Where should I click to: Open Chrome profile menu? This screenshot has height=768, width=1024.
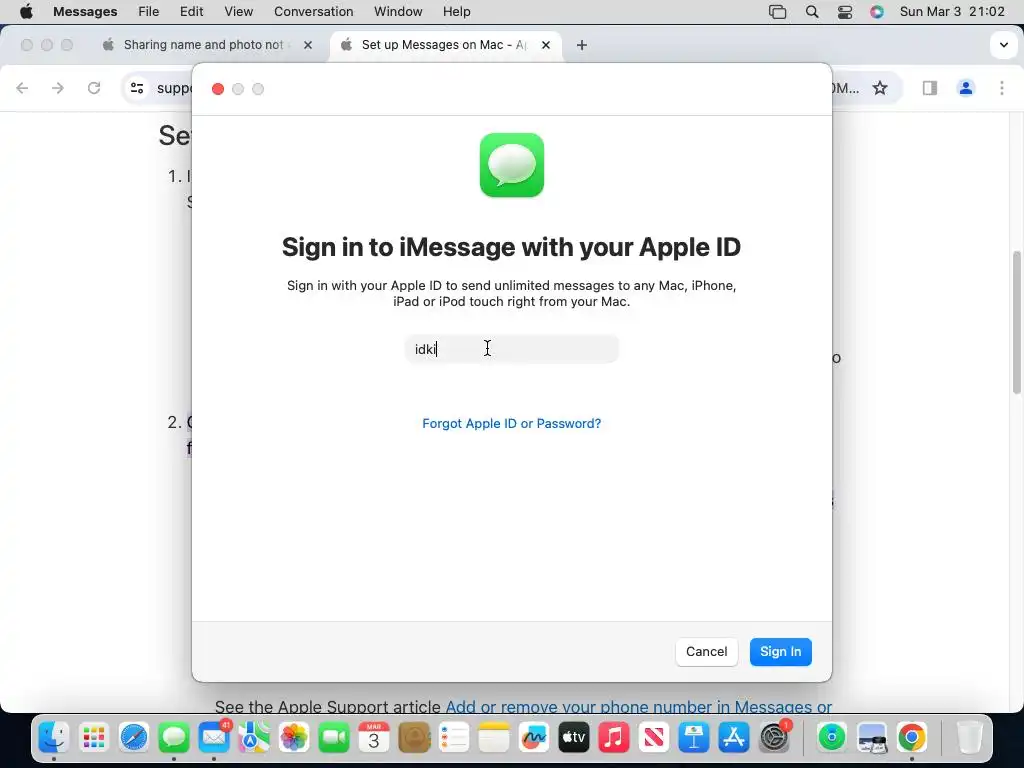pyautogui.click(x=966, y=88)
